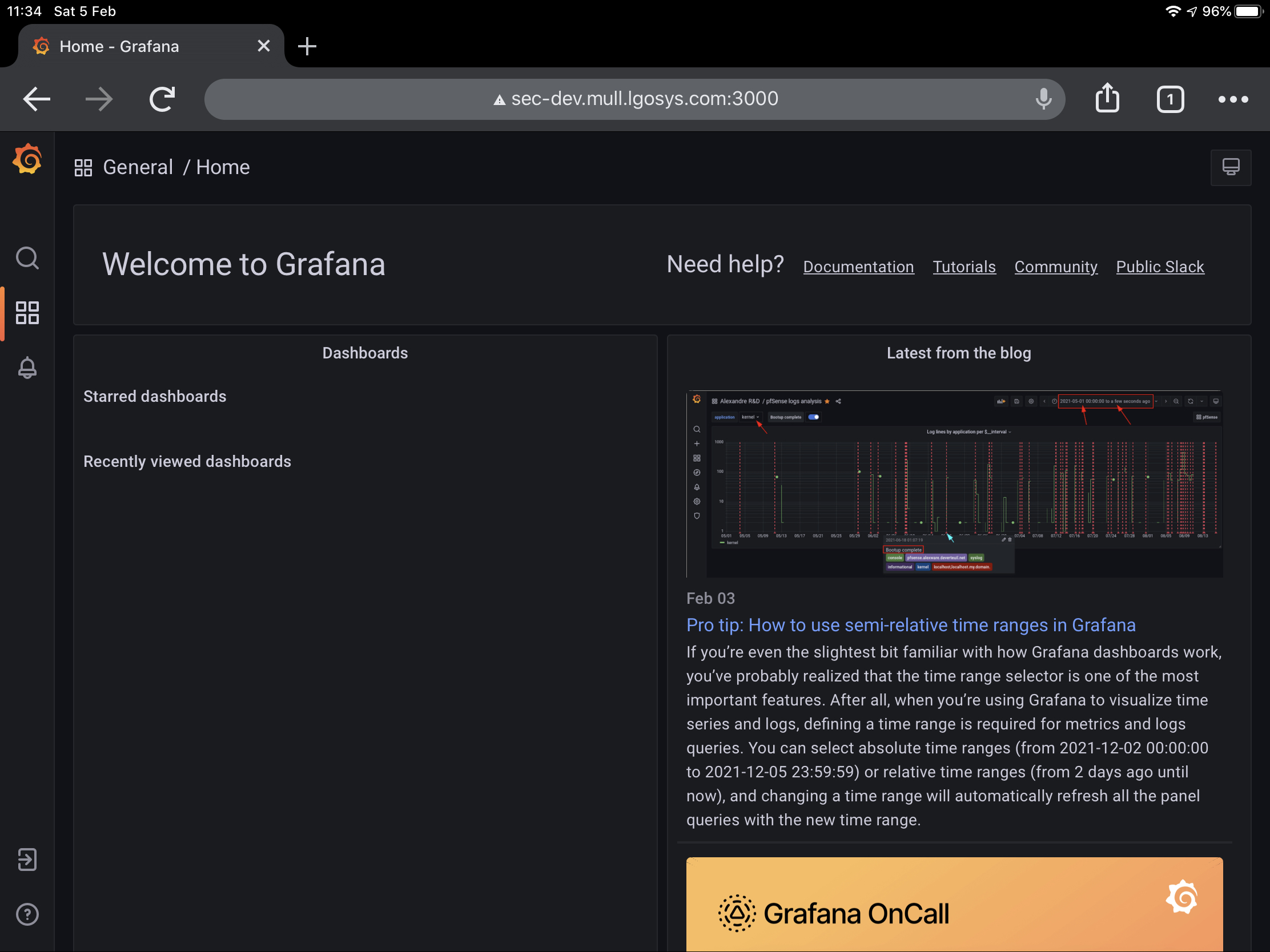The image size is (1270, 952).
Task: Select the Search dashboards icon
Action: click(x=27, y=259)
